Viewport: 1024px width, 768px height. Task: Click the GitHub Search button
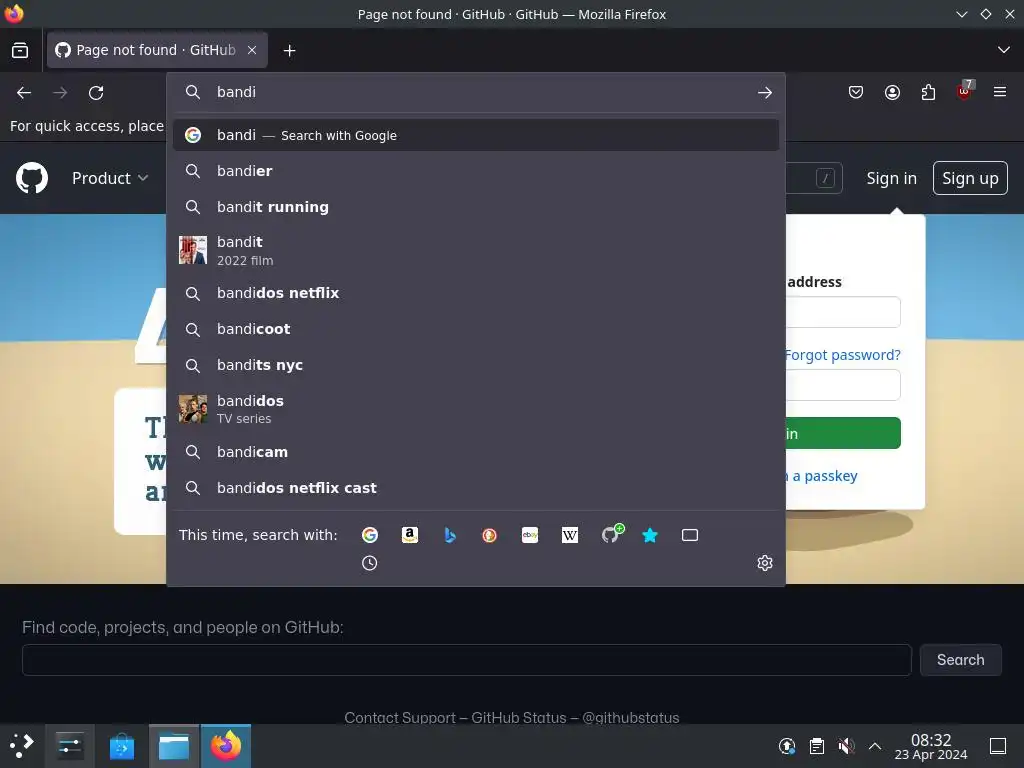[960, 660]
